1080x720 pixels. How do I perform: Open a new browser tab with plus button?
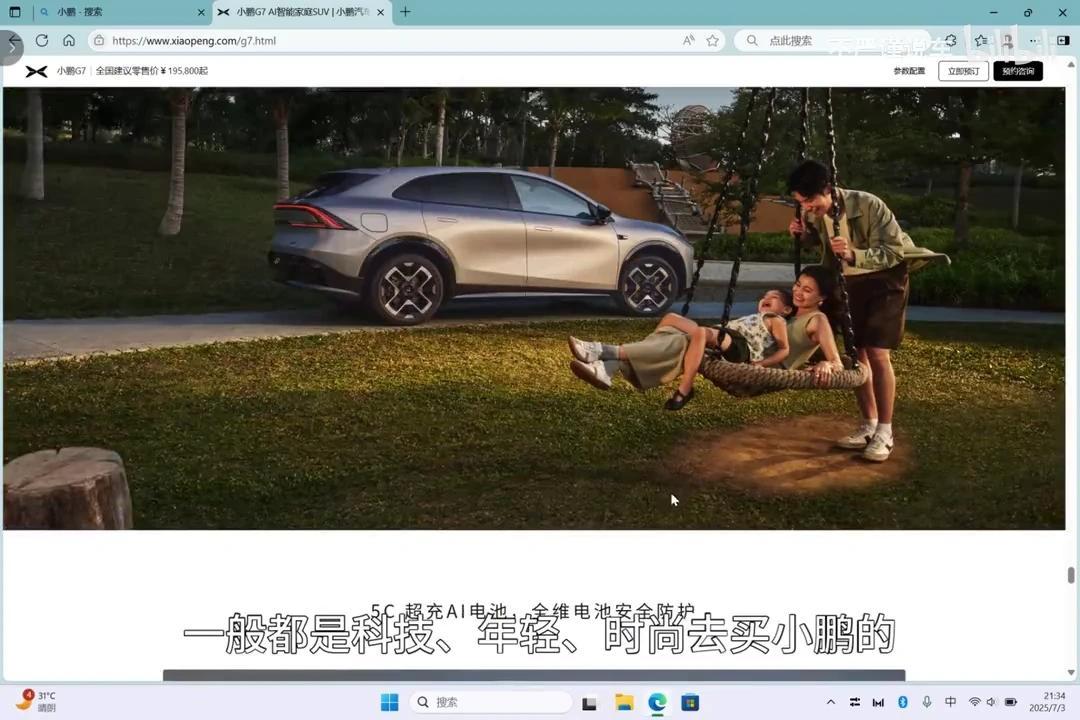coord(404,12)
